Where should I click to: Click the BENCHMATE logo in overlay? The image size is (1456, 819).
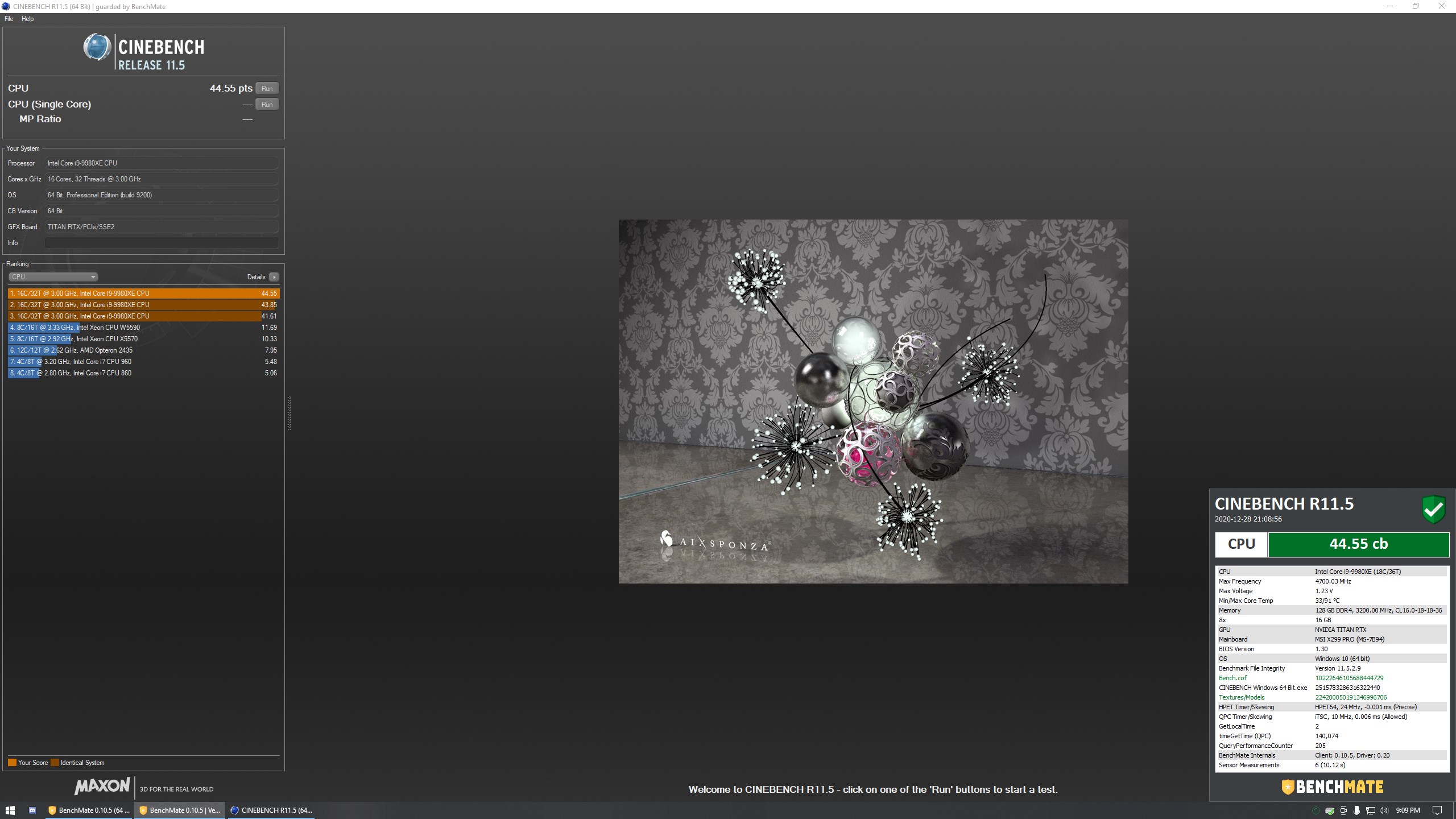click(x=1332, y=787)
